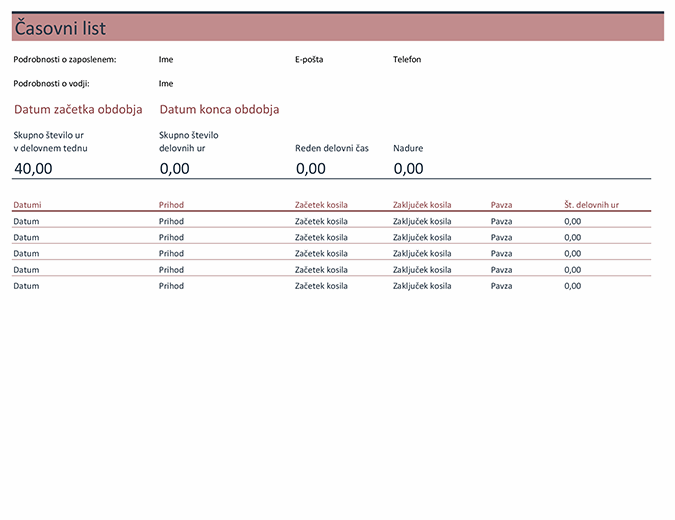Click the value under Nadure

tap(408, 168)
